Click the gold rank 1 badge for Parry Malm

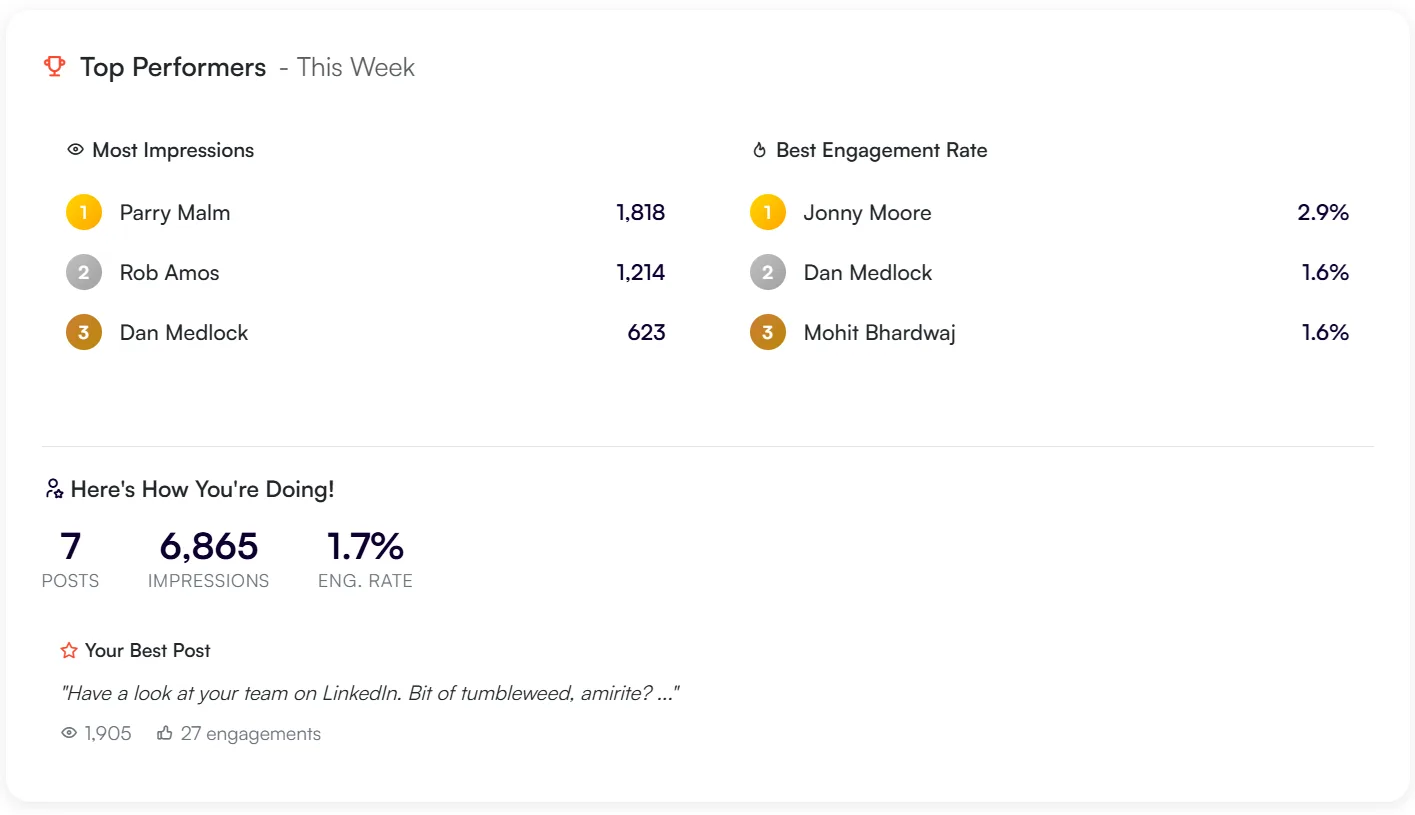pos(84,213)
